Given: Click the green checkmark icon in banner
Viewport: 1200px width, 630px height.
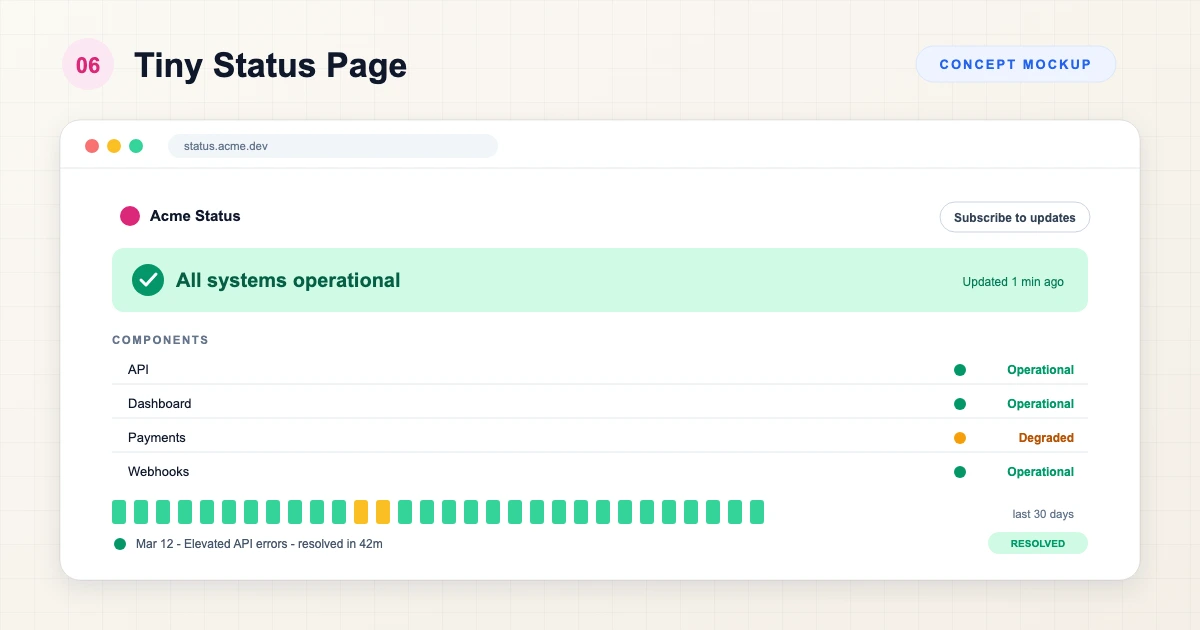Looking at the screenshot, I should click(148, 280).
